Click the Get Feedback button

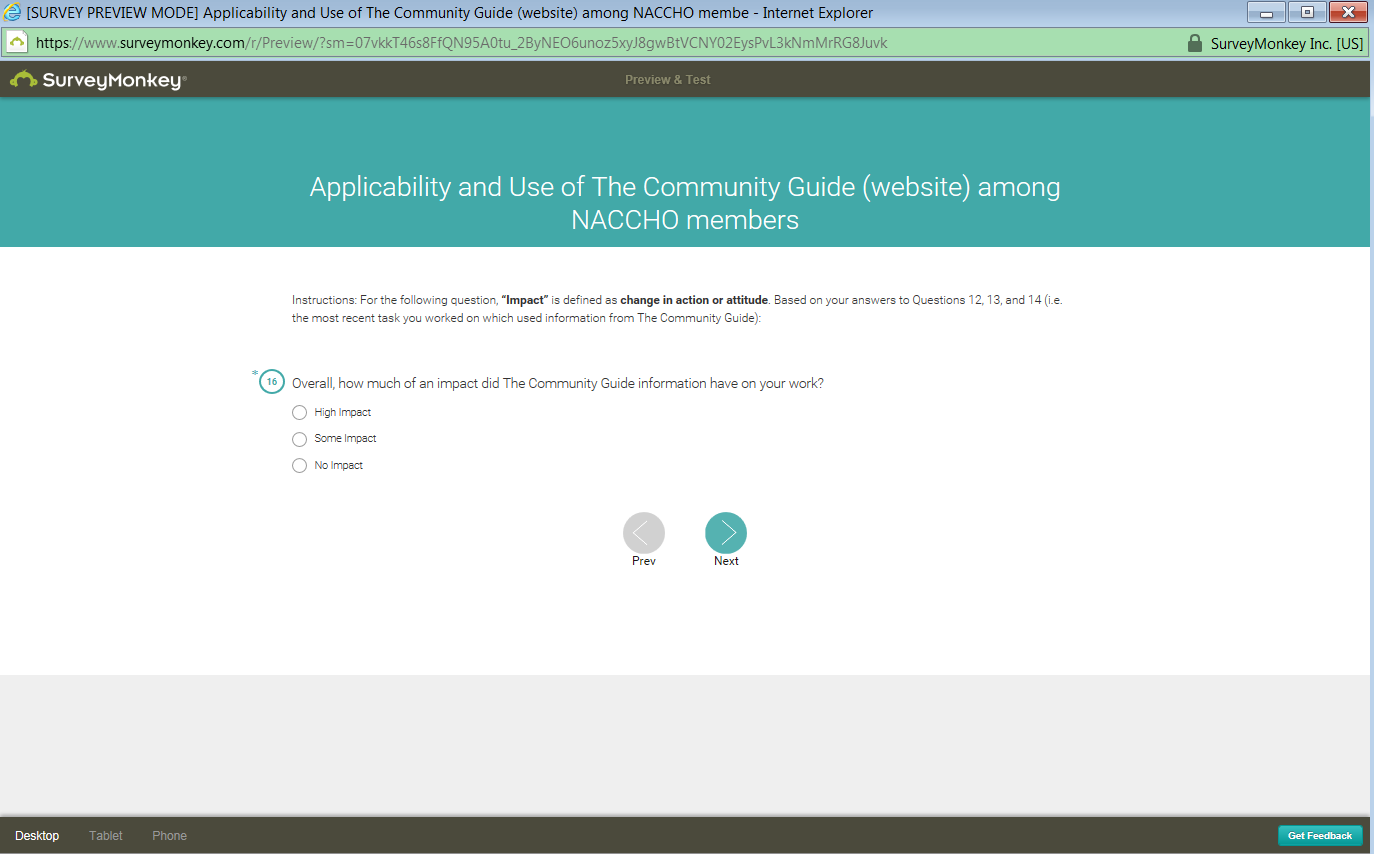tap(1320, 836)
